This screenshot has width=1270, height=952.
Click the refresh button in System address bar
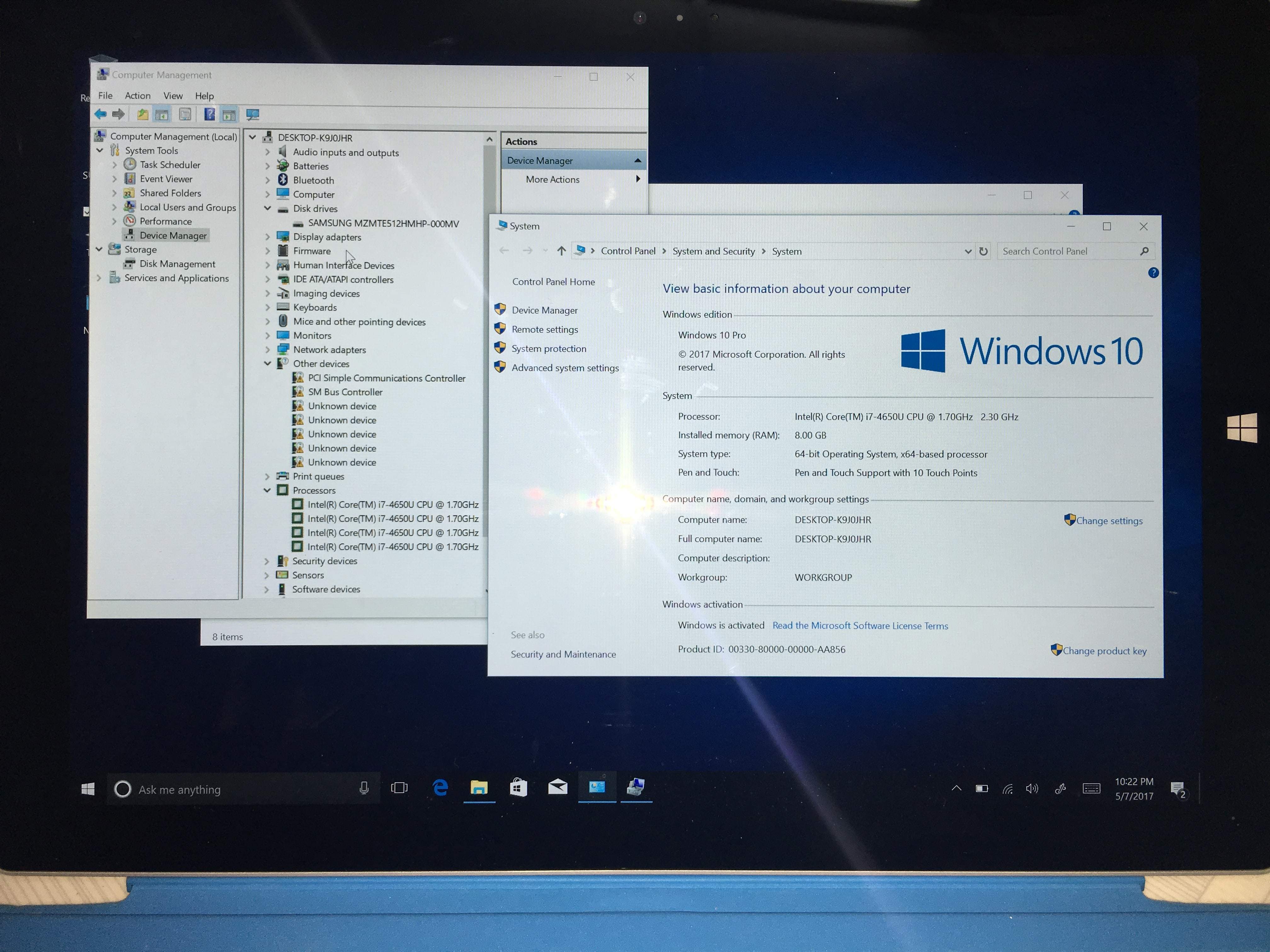(983, 251)
